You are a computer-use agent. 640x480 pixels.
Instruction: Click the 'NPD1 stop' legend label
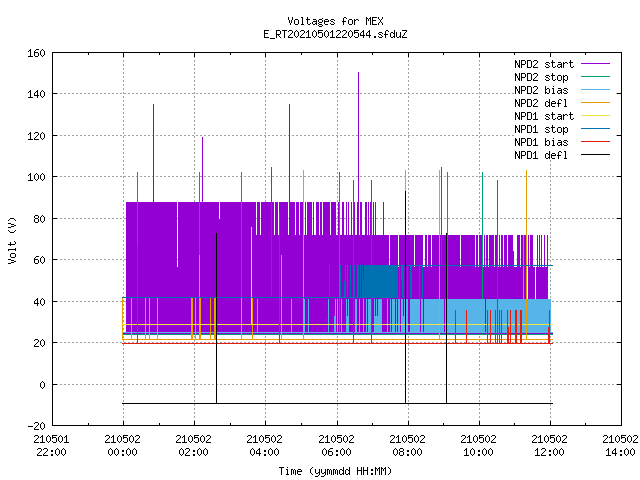pyautogui.click(x=541, y=129)
